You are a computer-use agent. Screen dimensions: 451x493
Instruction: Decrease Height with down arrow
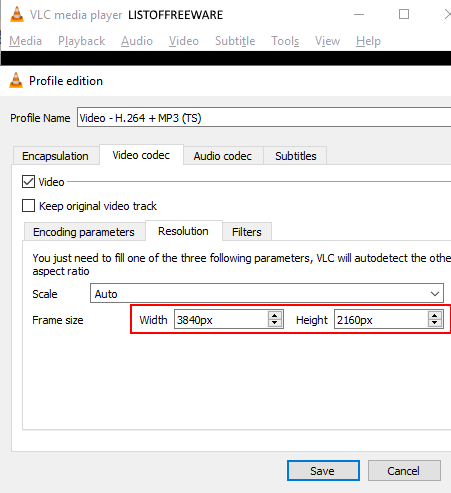(x=435, y=323)
